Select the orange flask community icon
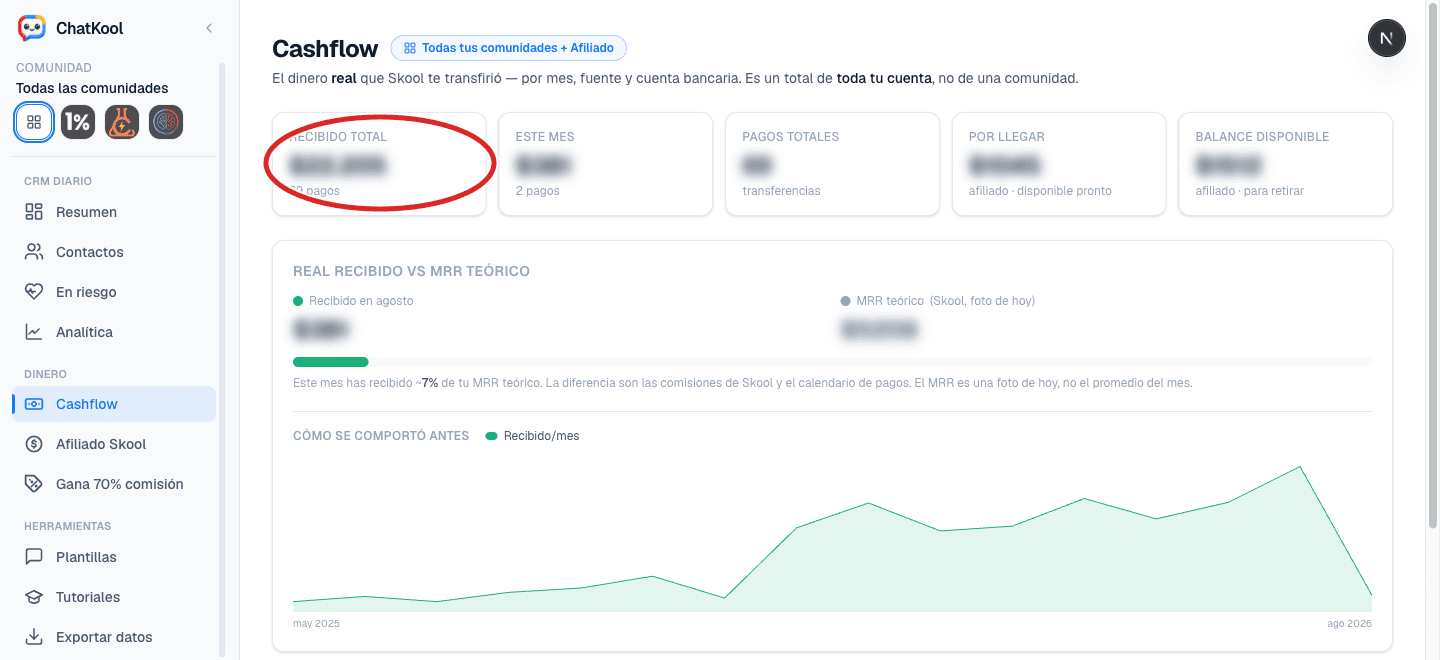Image resolution: width=1440 pixels, height=660 pixels. pyautogui.click(x=122, y=122)
